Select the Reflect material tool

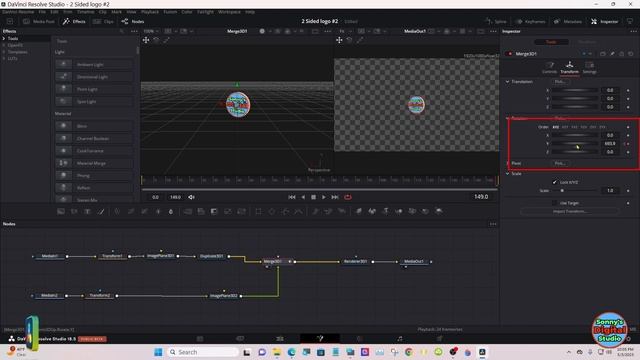(x=94, y=187)
